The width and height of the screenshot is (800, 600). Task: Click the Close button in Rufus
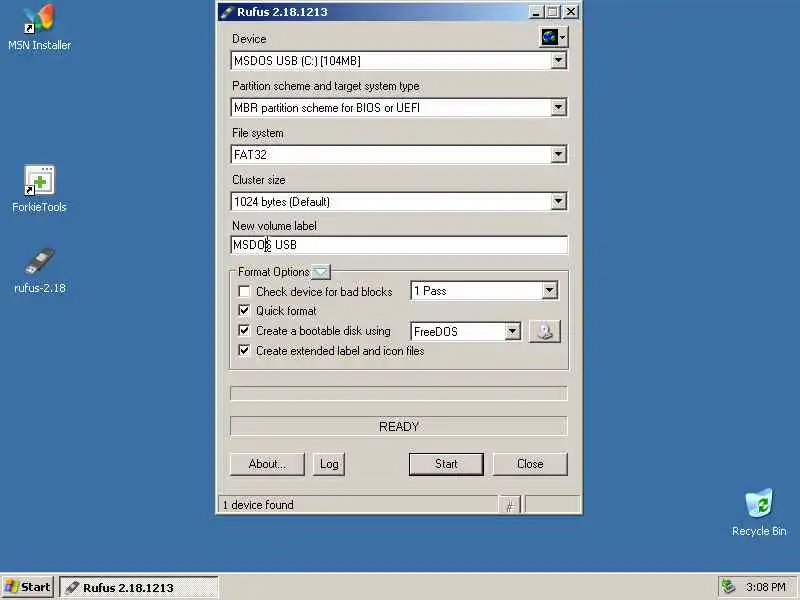[x=530, y=464]
